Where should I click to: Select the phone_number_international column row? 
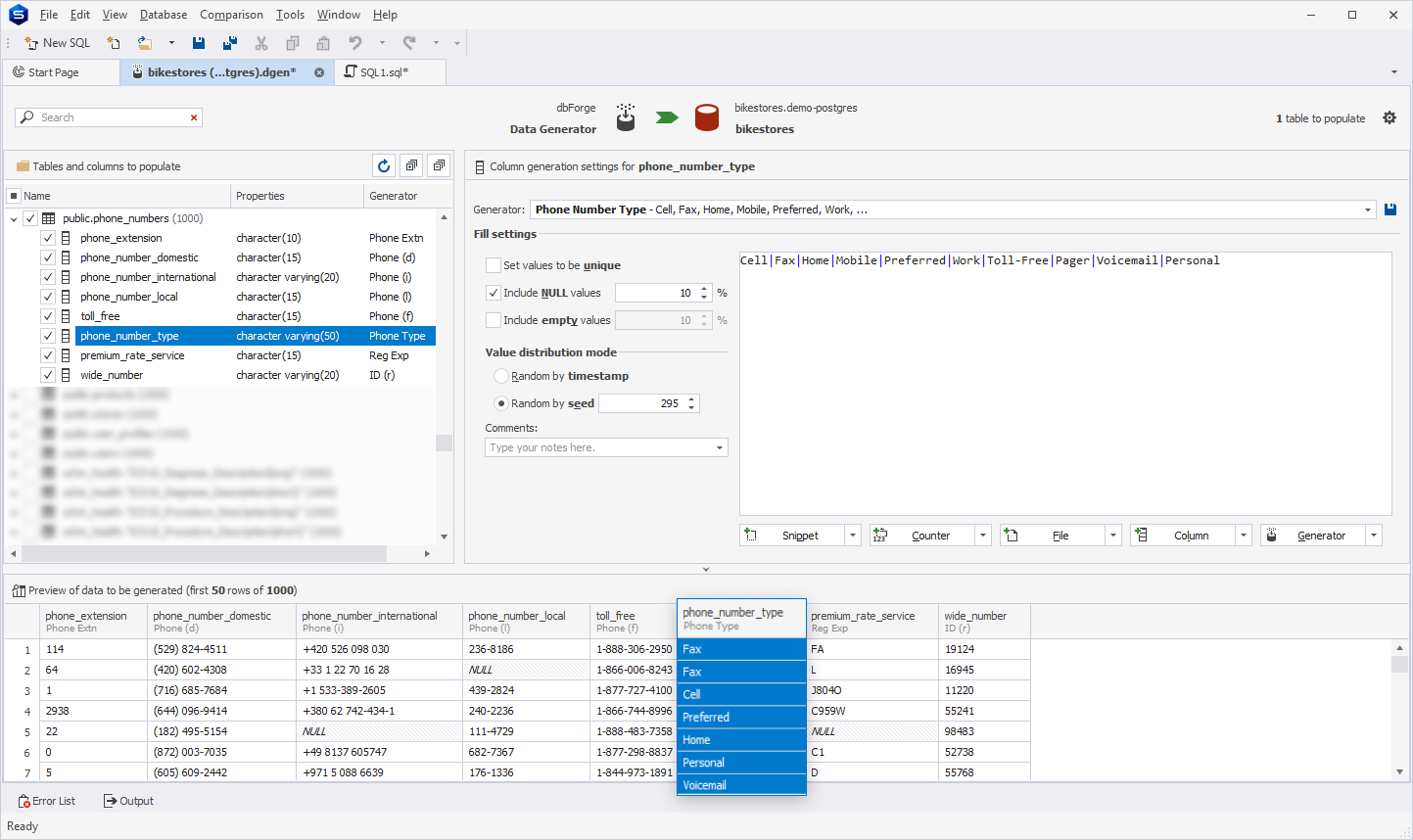[255, 277]
